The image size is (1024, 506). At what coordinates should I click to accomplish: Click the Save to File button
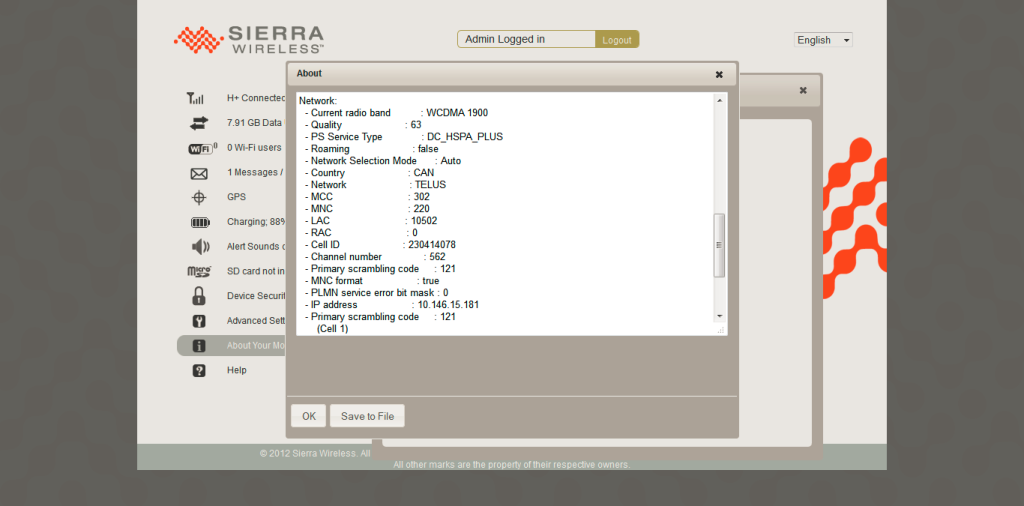(367, 416)
